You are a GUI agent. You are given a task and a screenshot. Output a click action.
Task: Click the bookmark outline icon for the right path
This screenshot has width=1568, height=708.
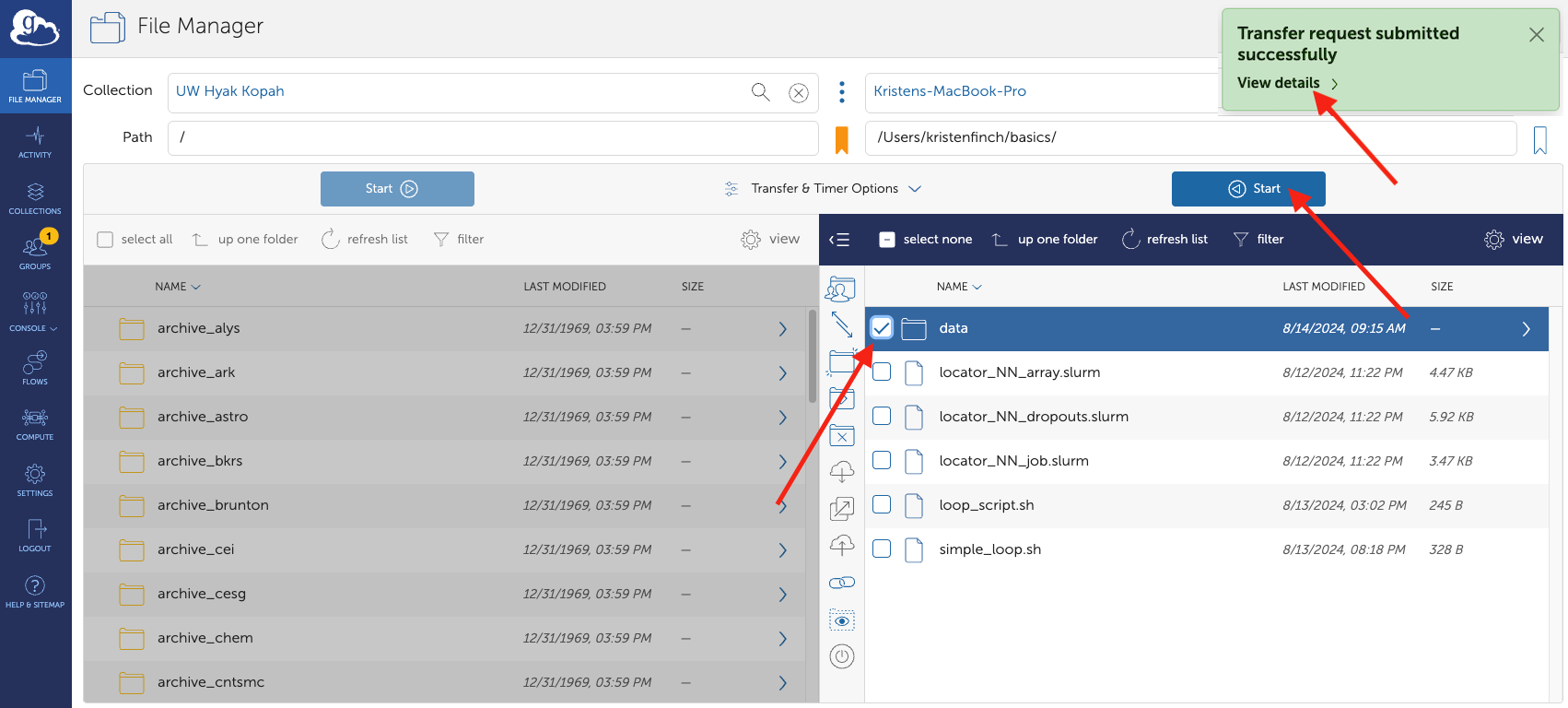1540,140
